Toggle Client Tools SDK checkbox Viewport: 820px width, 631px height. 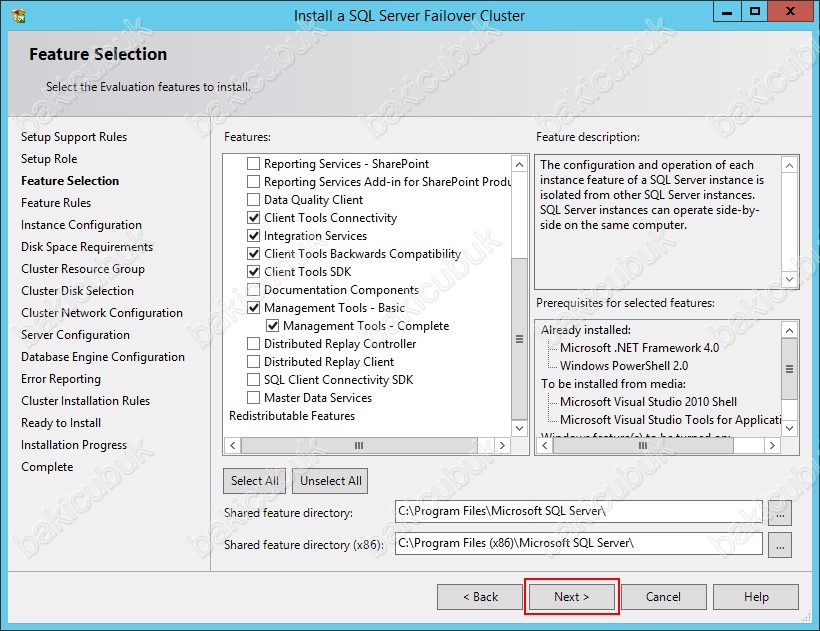click(253, 272)
